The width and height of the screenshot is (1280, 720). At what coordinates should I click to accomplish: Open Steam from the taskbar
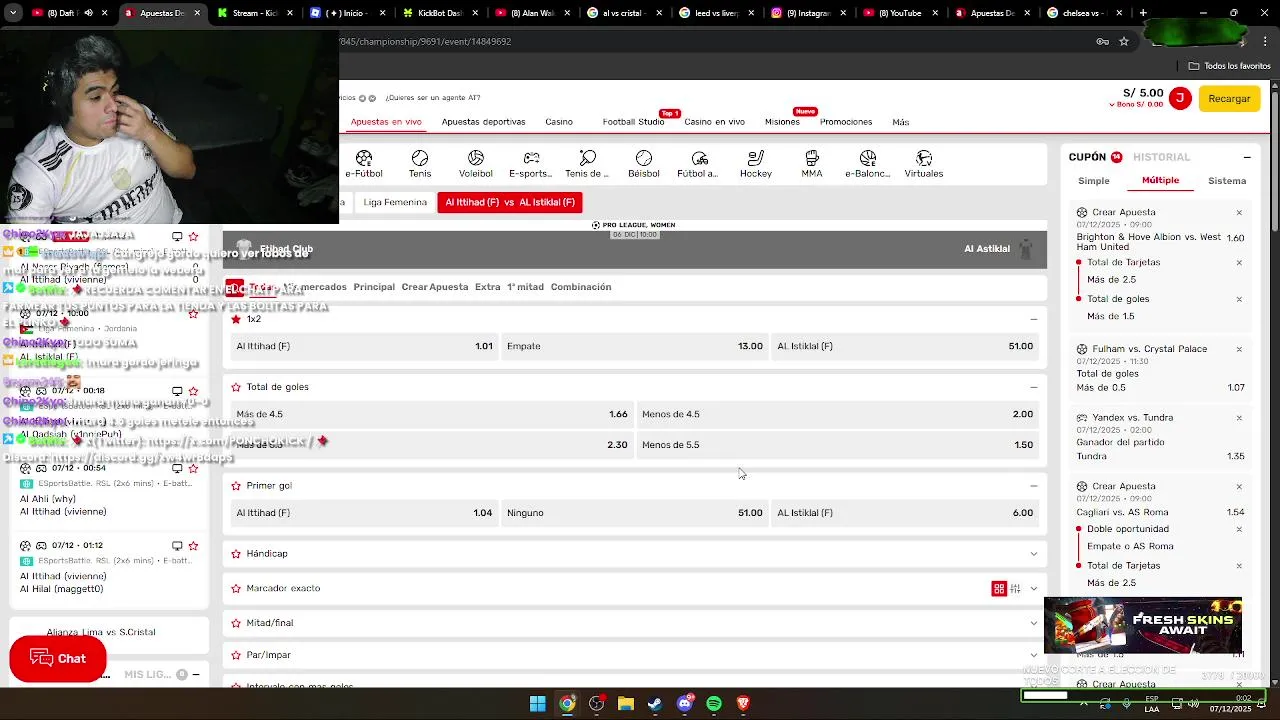(655, 703)
